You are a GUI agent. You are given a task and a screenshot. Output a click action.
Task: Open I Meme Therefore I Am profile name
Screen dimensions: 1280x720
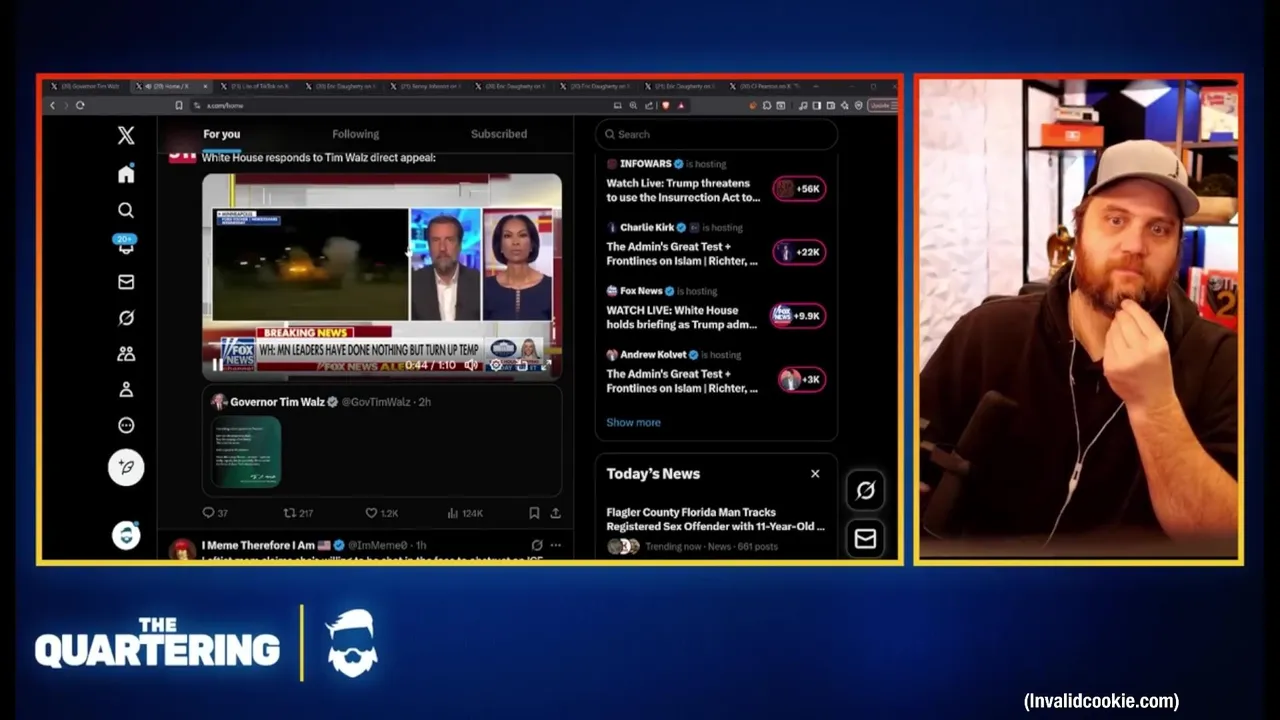(258, 545)
